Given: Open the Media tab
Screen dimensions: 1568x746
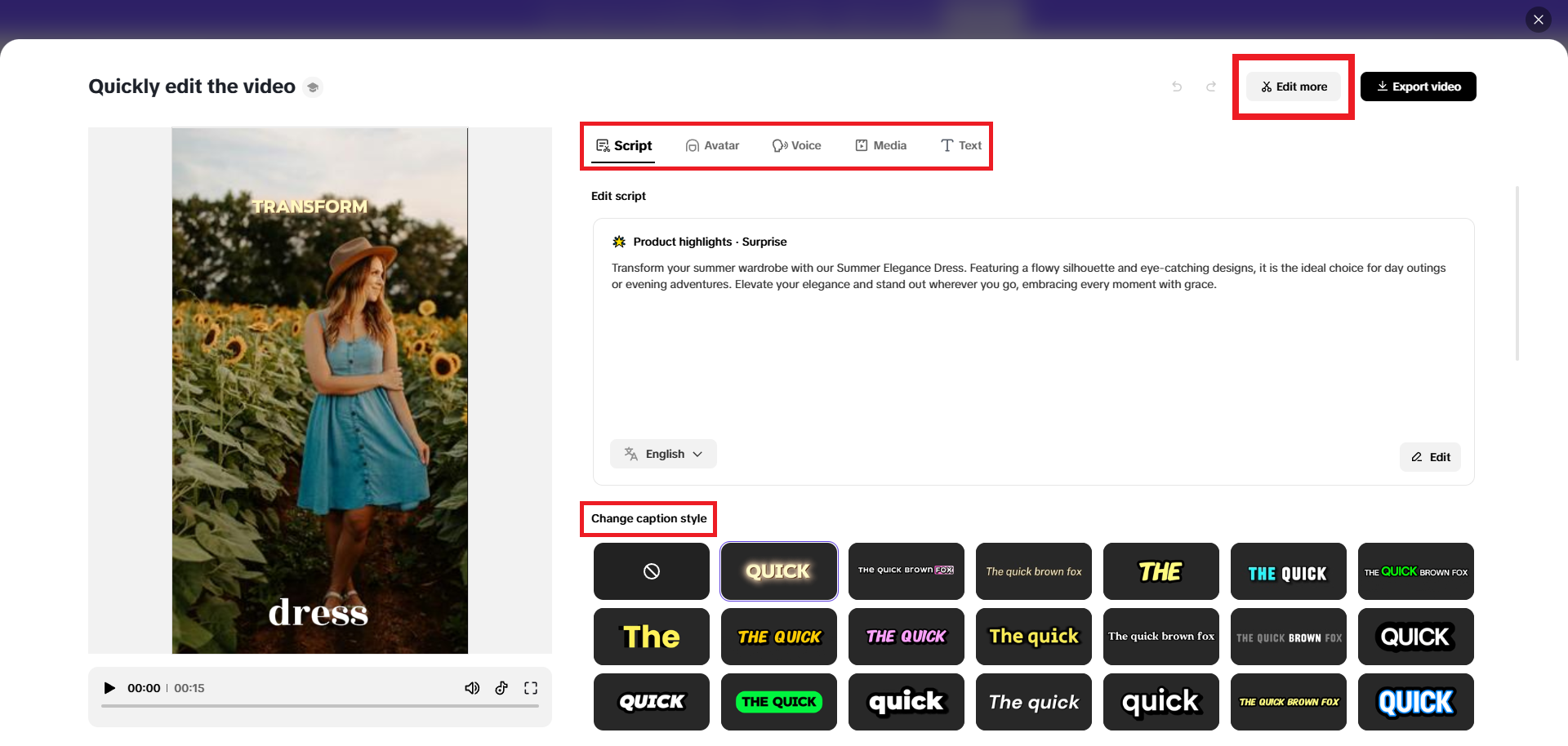Looking at the screenshot, I should click(880, 145).
